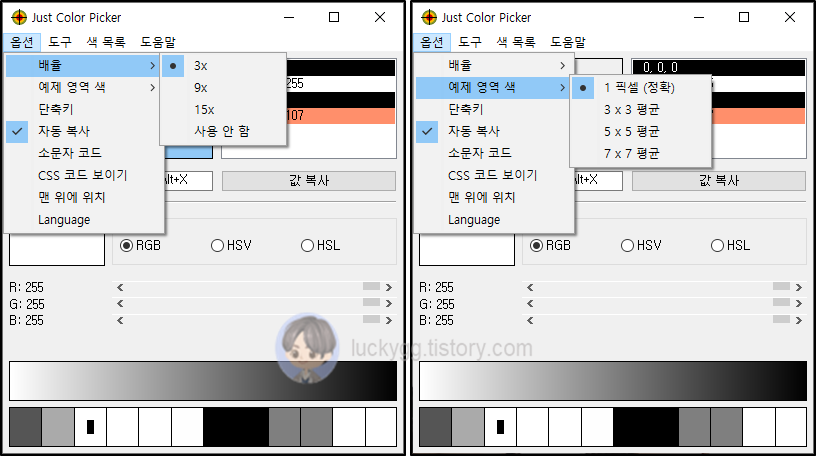This screenshot has width=816, height=456.
Task: Click 맨 위에 위치 in right window menu
Action: coord(493,197)
